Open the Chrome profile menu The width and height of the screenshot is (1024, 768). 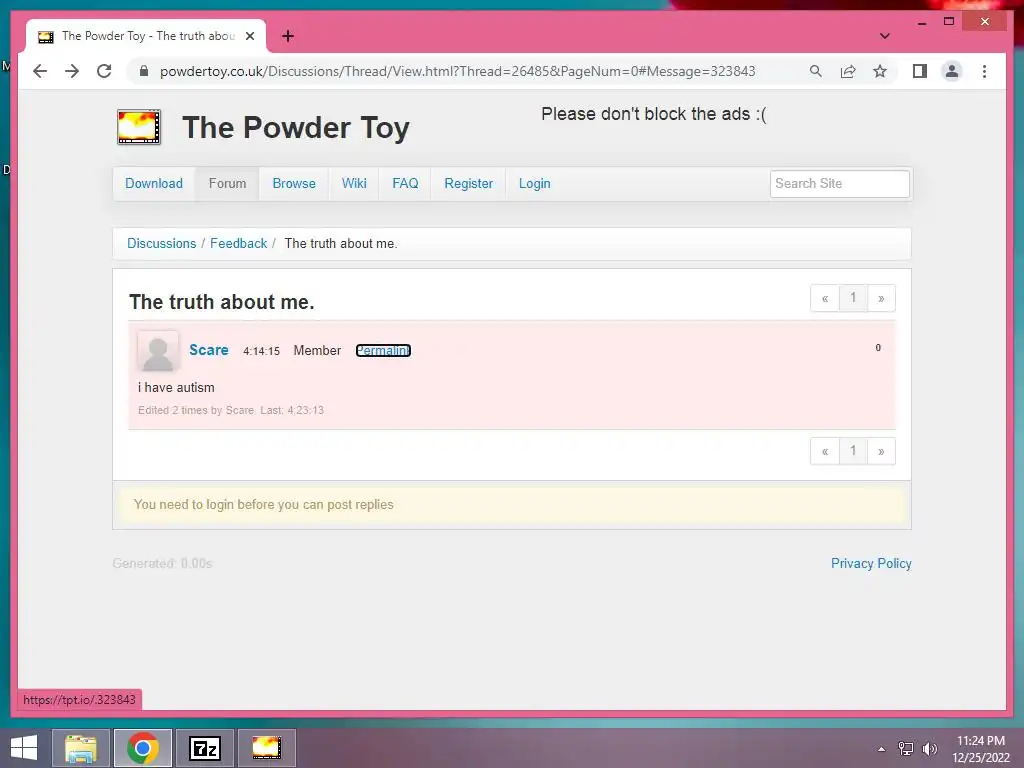click(952, 71)
